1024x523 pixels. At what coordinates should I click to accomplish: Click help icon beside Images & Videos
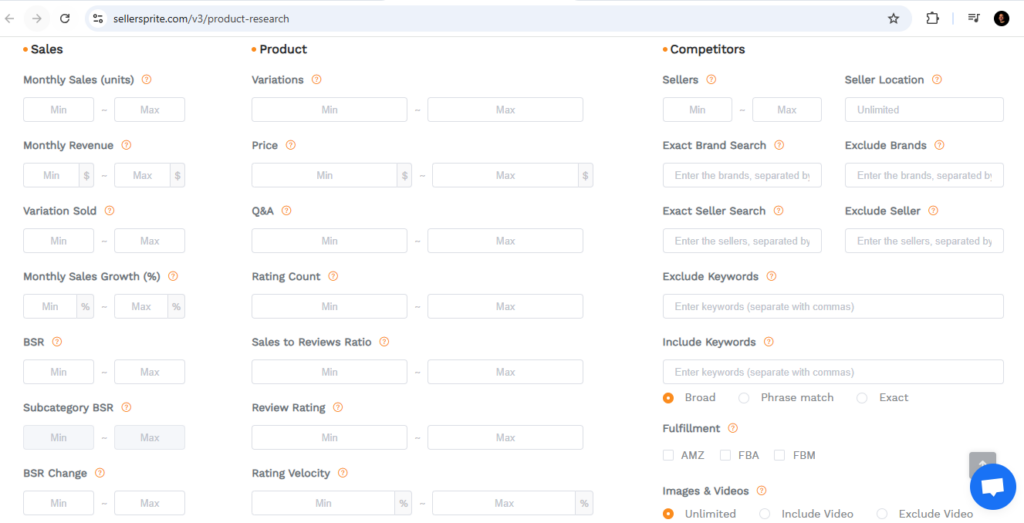761,491
